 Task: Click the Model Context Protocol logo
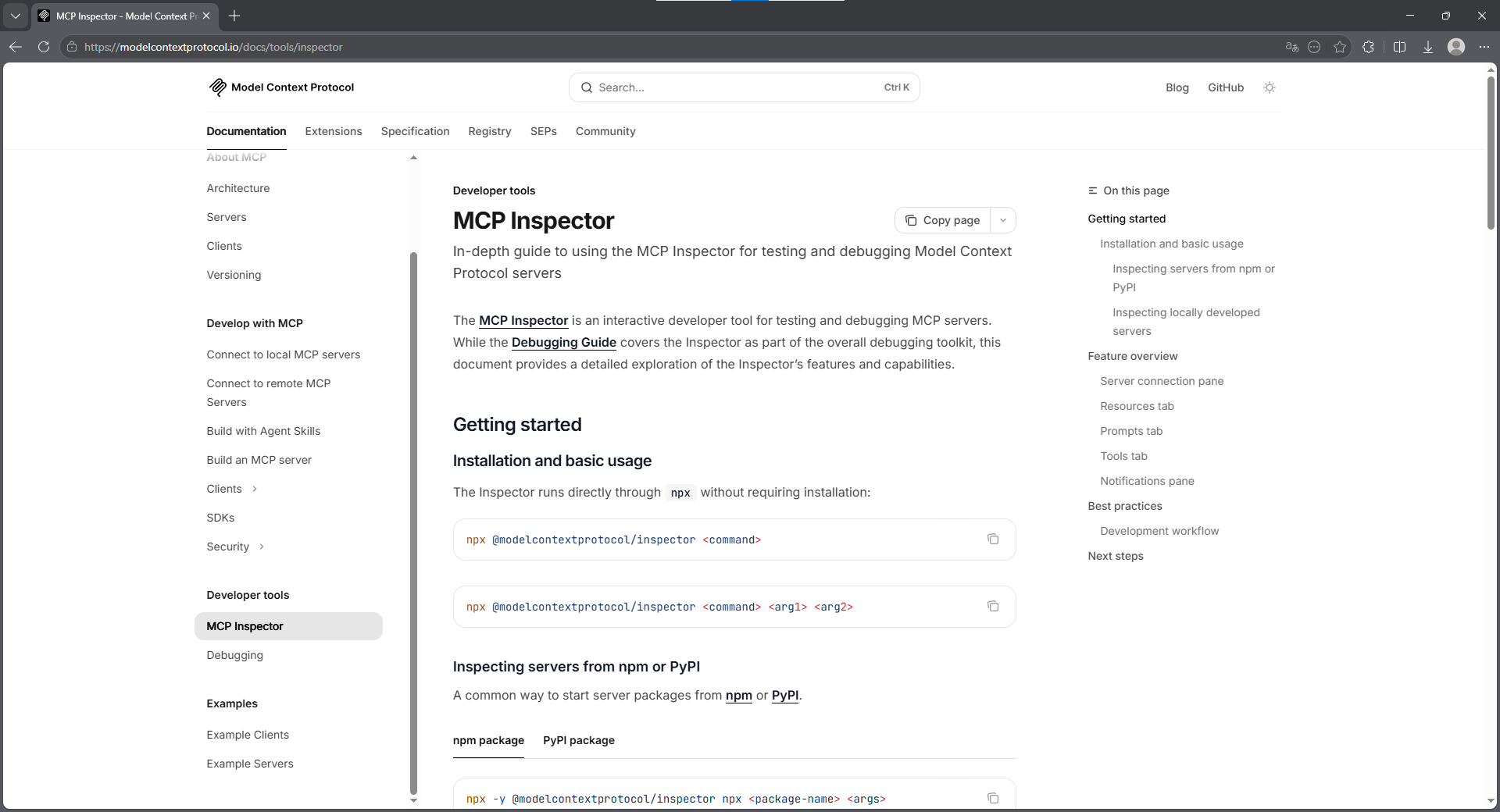point(281,87)
